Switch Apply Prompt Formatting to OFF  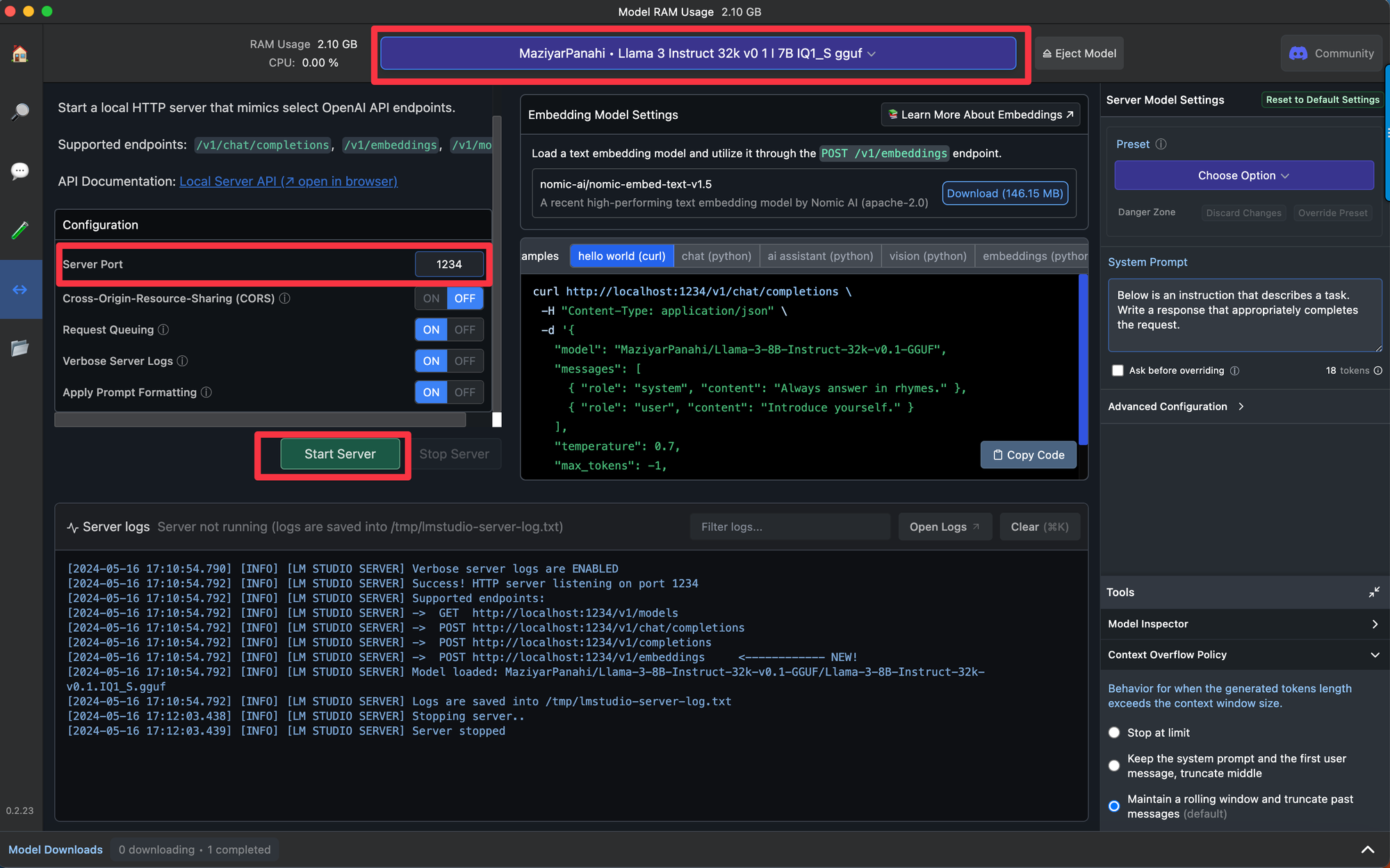click(465, 392)
